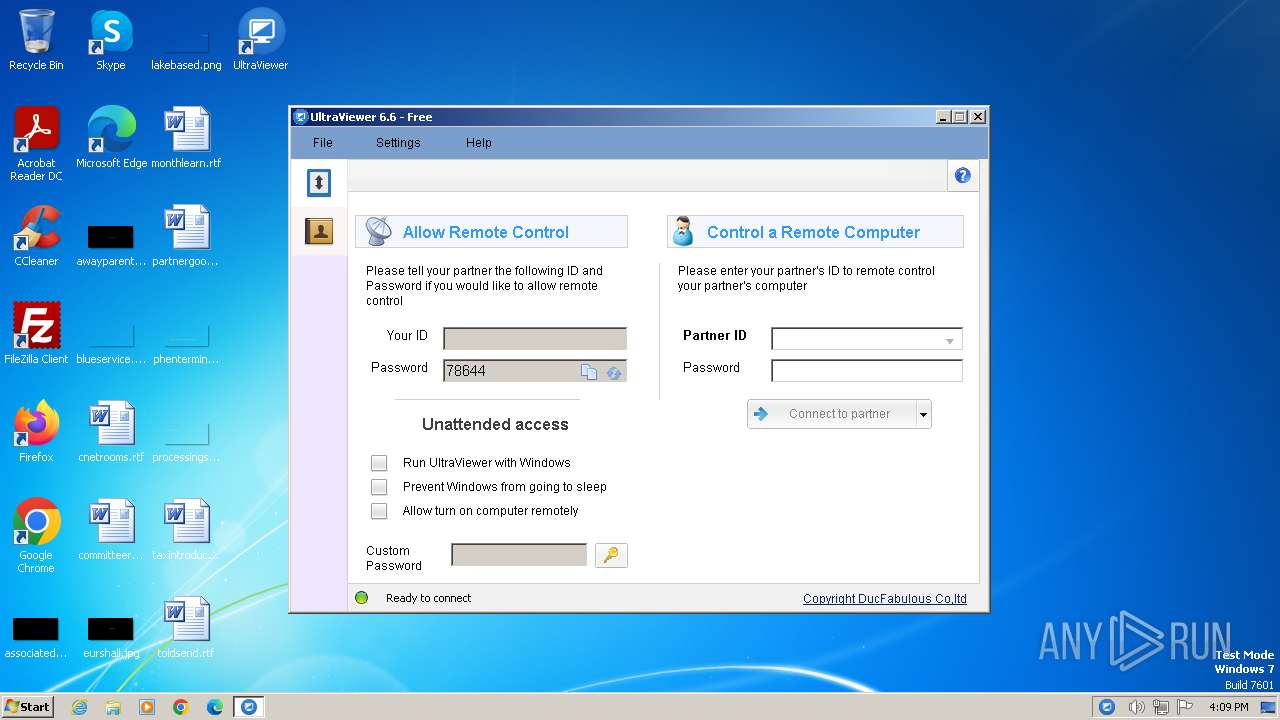Viewport: 1280px width, 720px height.
Task: Open the UltraViewer desktop shortcut
Action: pyautogui.click(x=260, y=40)
